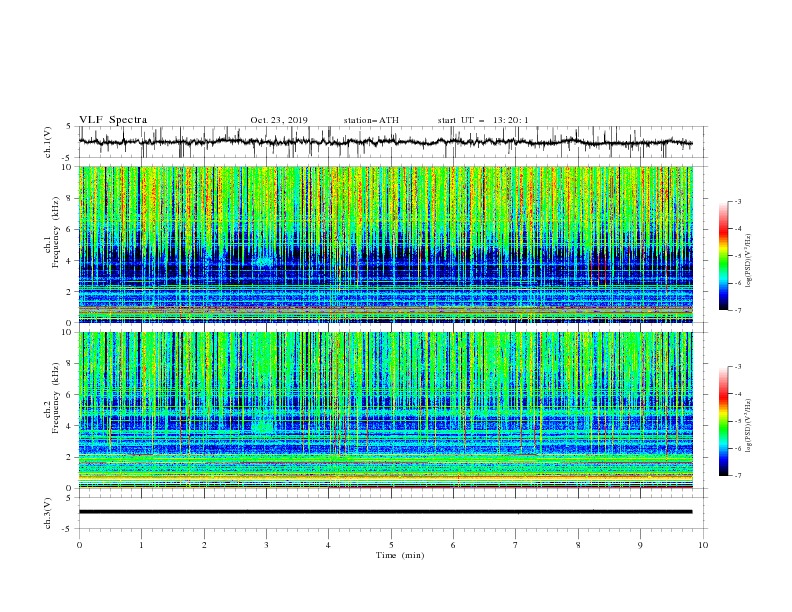This screenshot has width=792, height=612.
Task: Click the "8" kHz tick on ch.1 frequency axis
Action: point(71,198)
